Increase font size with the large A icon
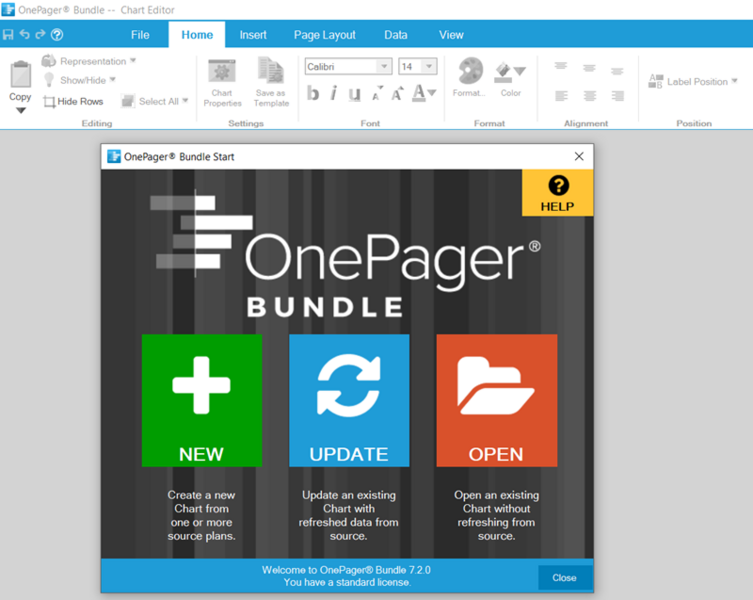753x600 pixels. (x=397, y=93)
